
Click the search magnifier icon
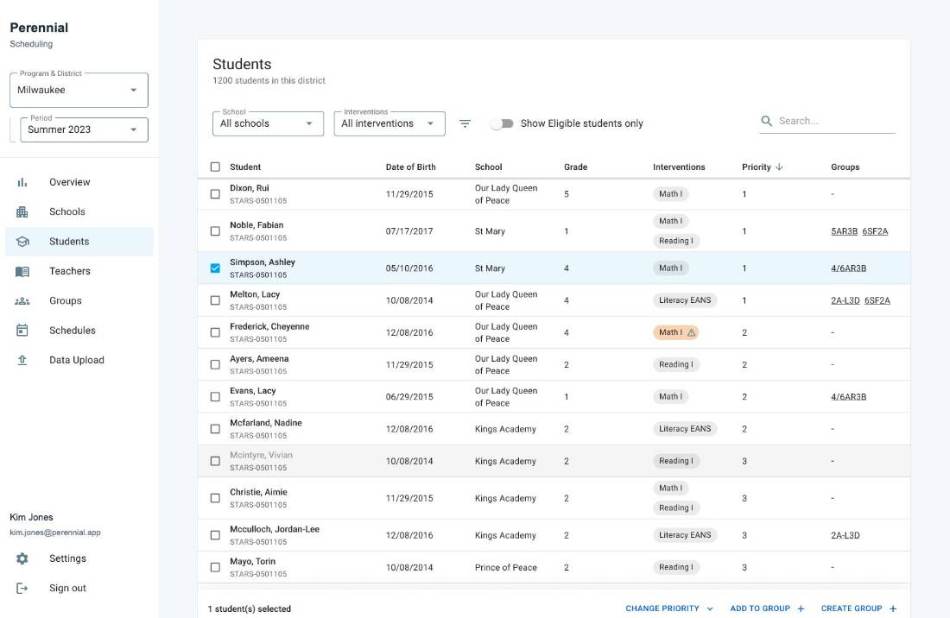pos(766,121)
